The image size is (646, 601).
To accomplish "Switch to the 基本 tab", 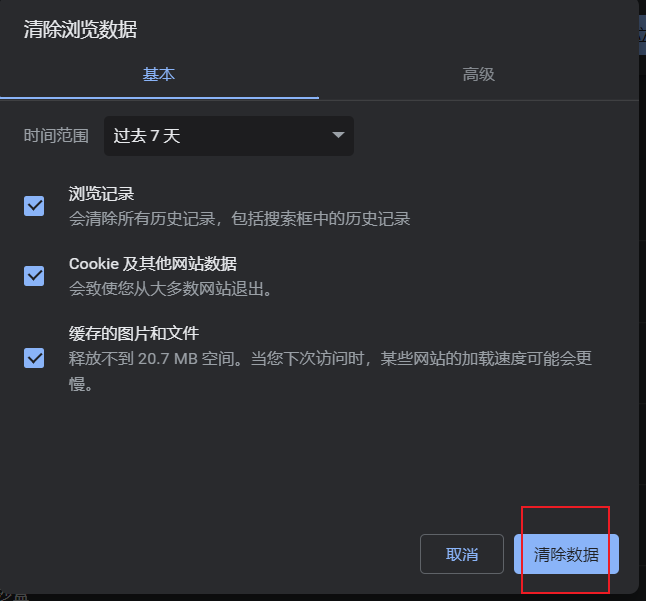I will 159,75.
